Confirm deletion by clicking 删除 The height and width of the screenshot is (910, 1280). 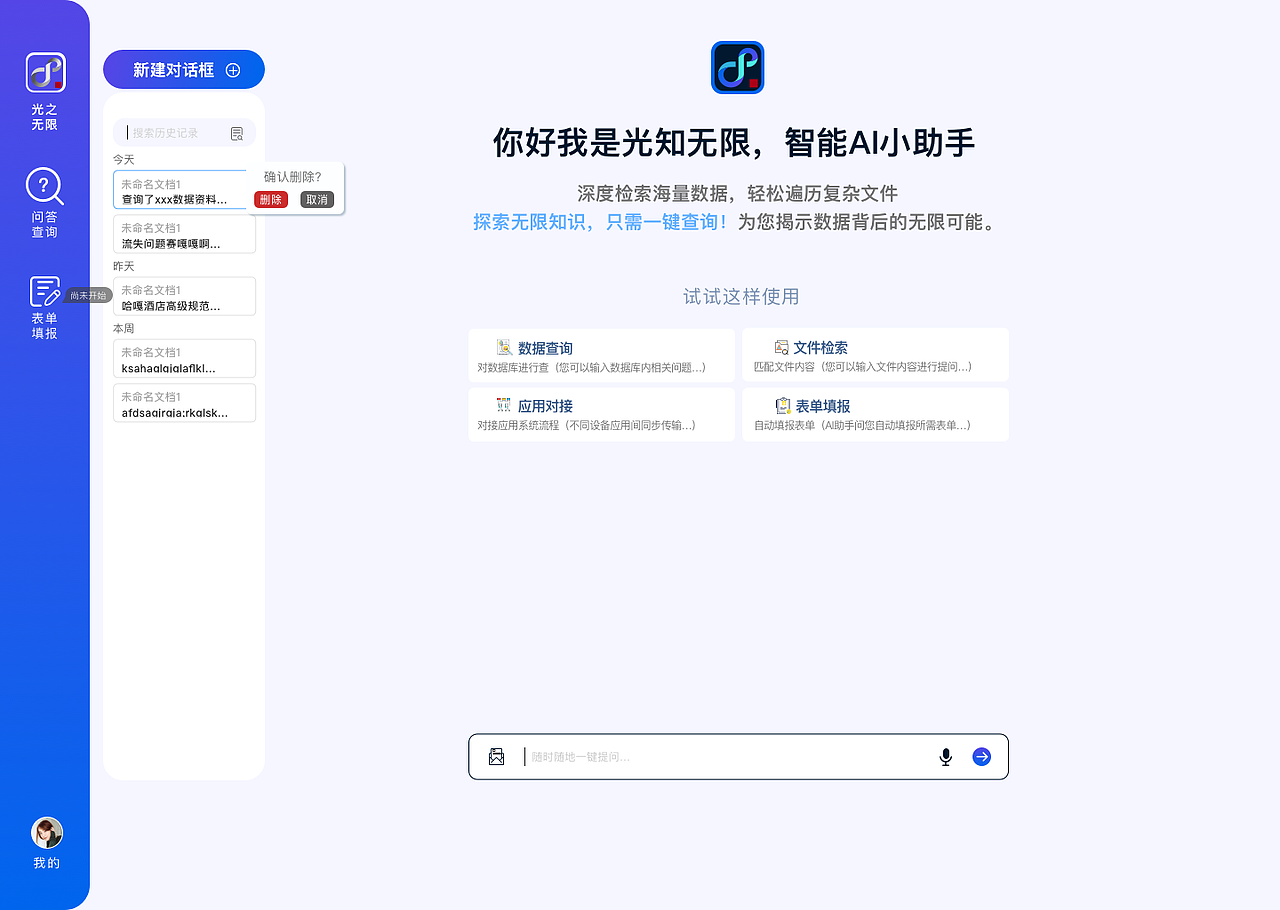pyautogui.click(x=270, y=199)
